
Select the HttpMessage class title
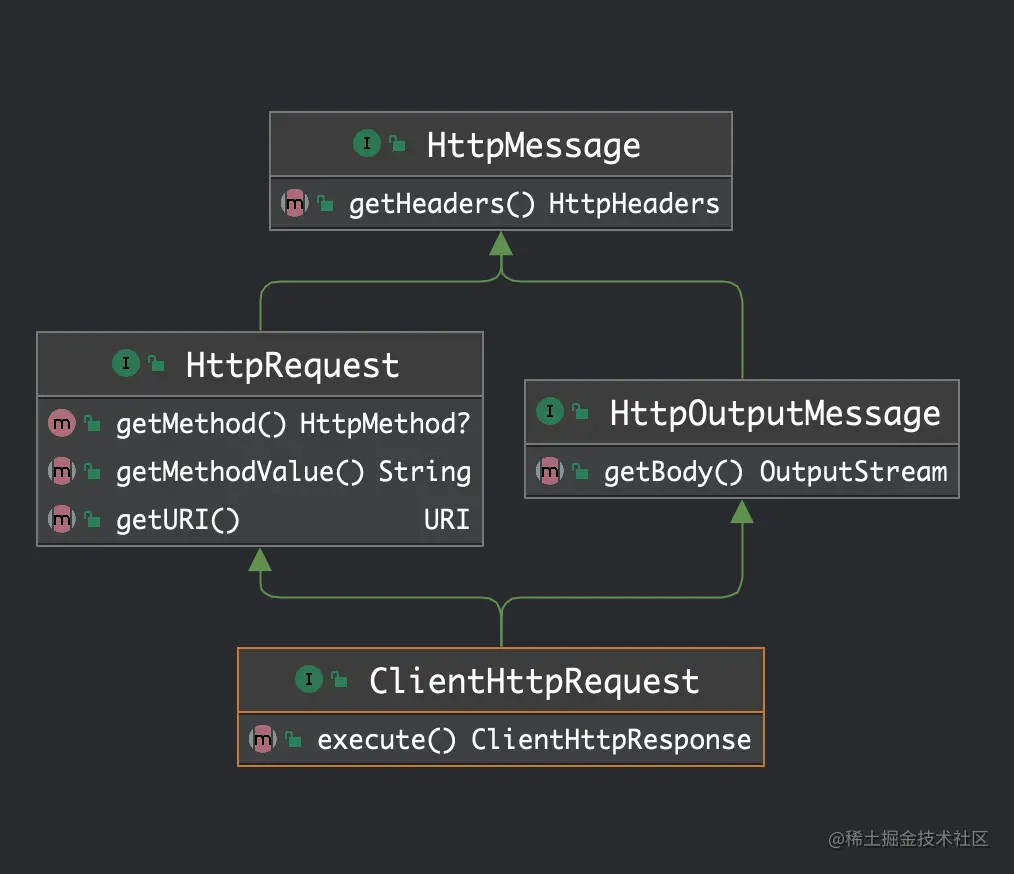pyautogui.click(x=533, y=145)
